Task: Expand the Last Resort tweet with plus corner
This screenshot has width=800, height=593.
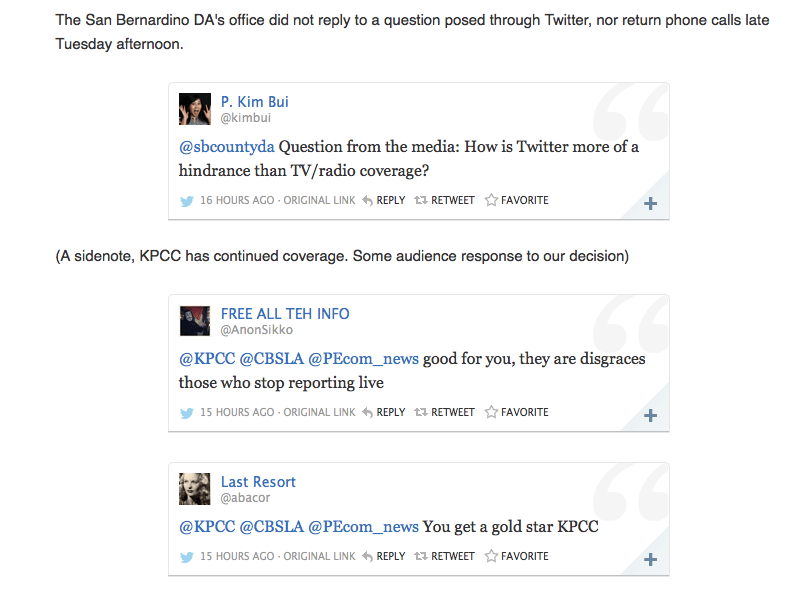Action: pos(650,560)
